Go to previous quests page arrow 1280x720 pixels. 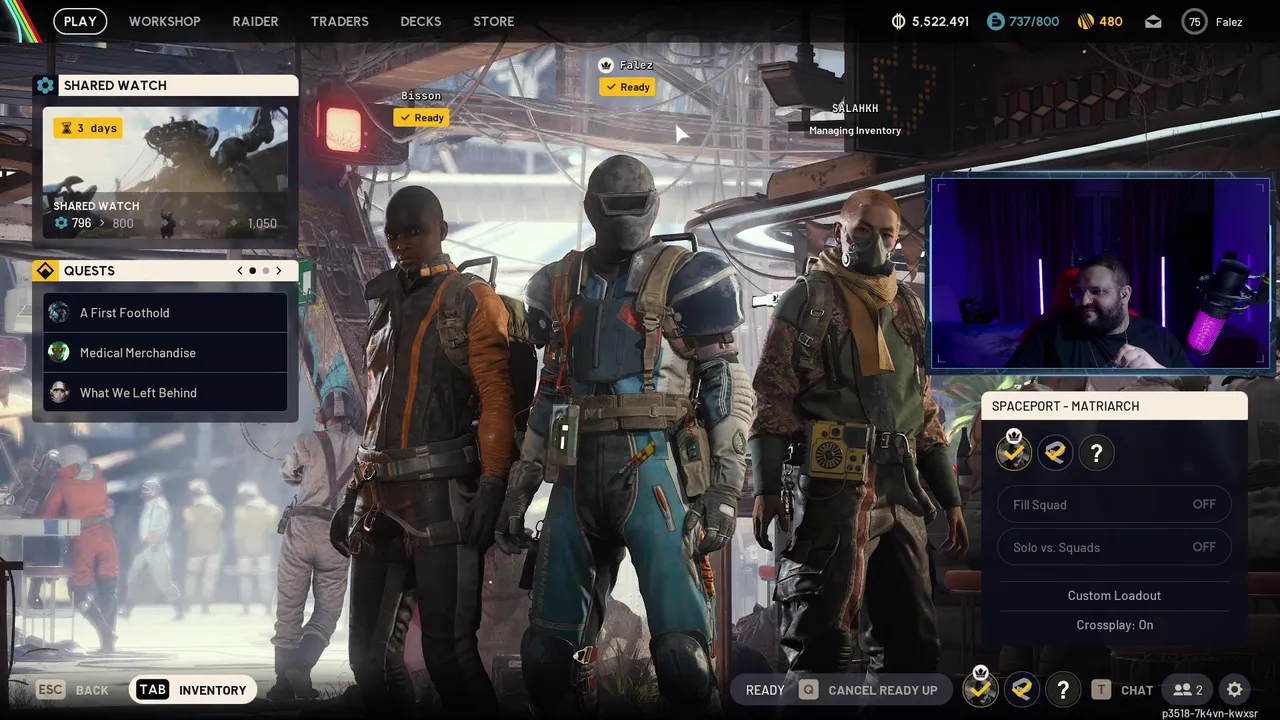point(240,270)
